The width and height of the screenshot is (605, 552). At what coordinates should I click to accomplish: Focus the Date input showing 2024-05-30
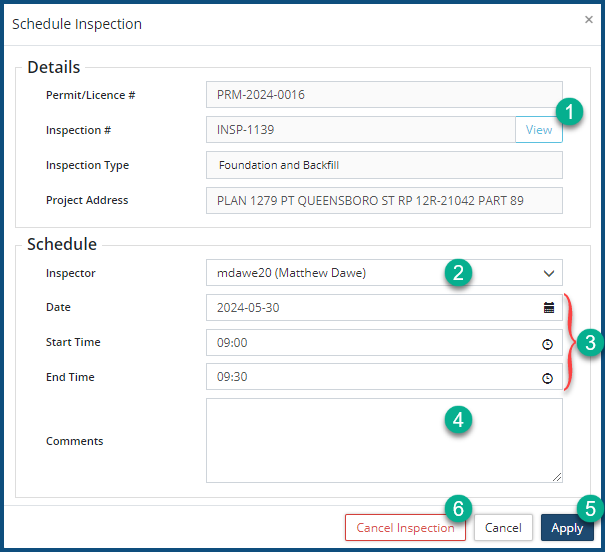[370, 308]
